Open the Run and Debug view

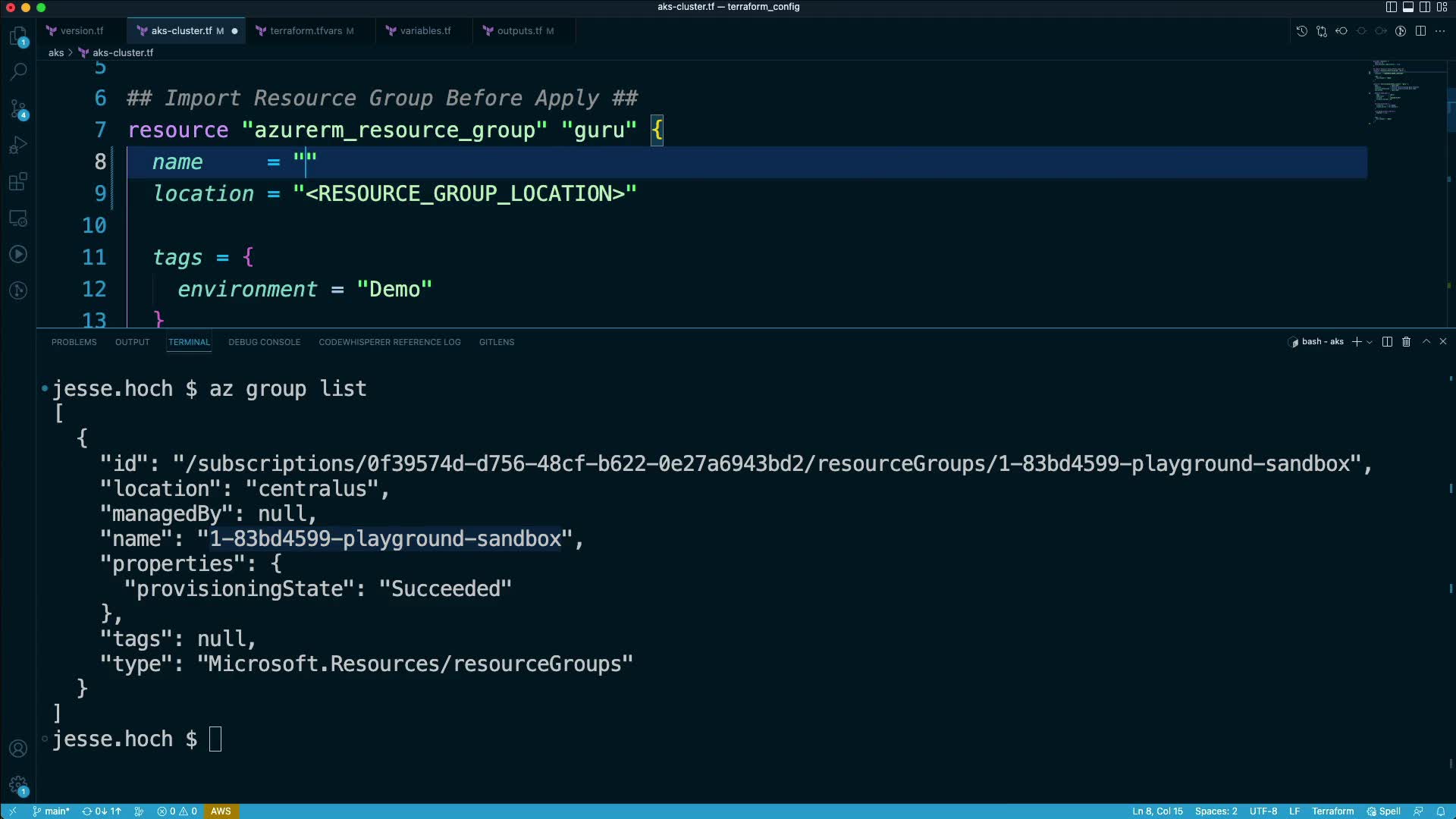pos(18,145)
